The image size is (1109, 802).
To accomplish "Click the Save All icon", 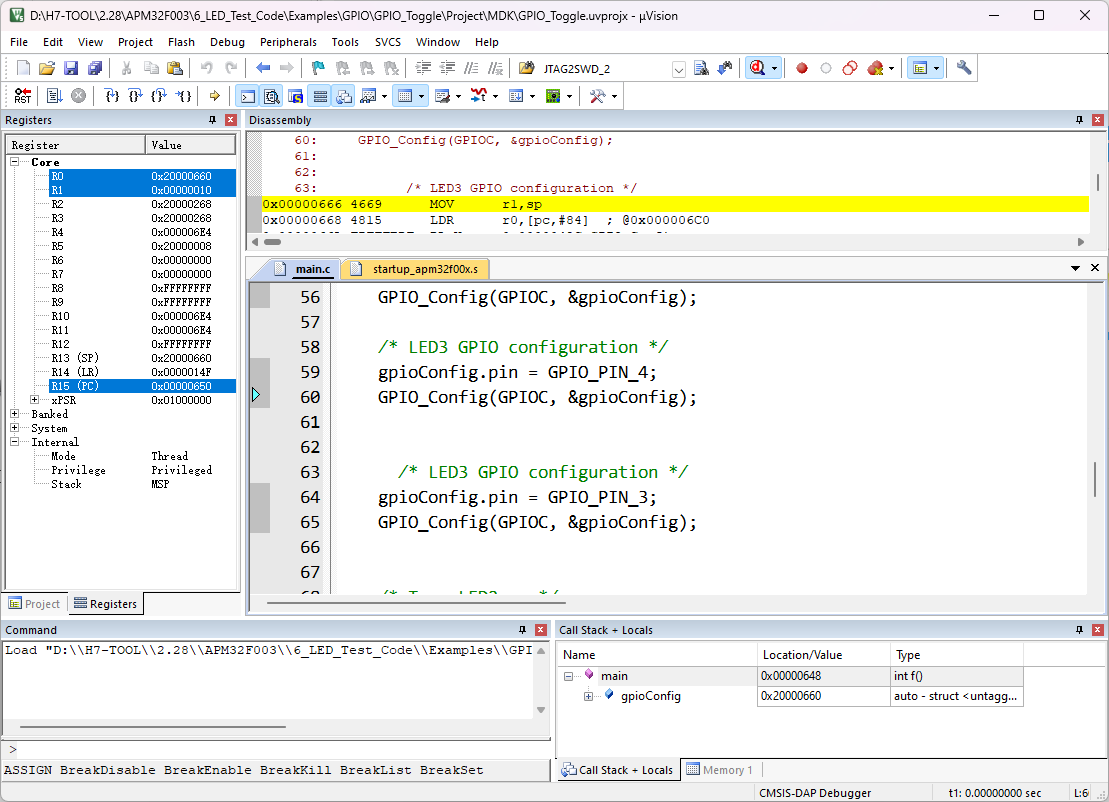I will 95,69.
